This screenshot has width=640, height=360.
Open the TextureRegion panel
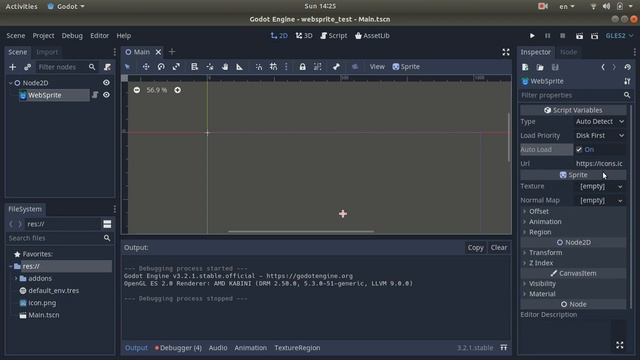tap(297, 348)
